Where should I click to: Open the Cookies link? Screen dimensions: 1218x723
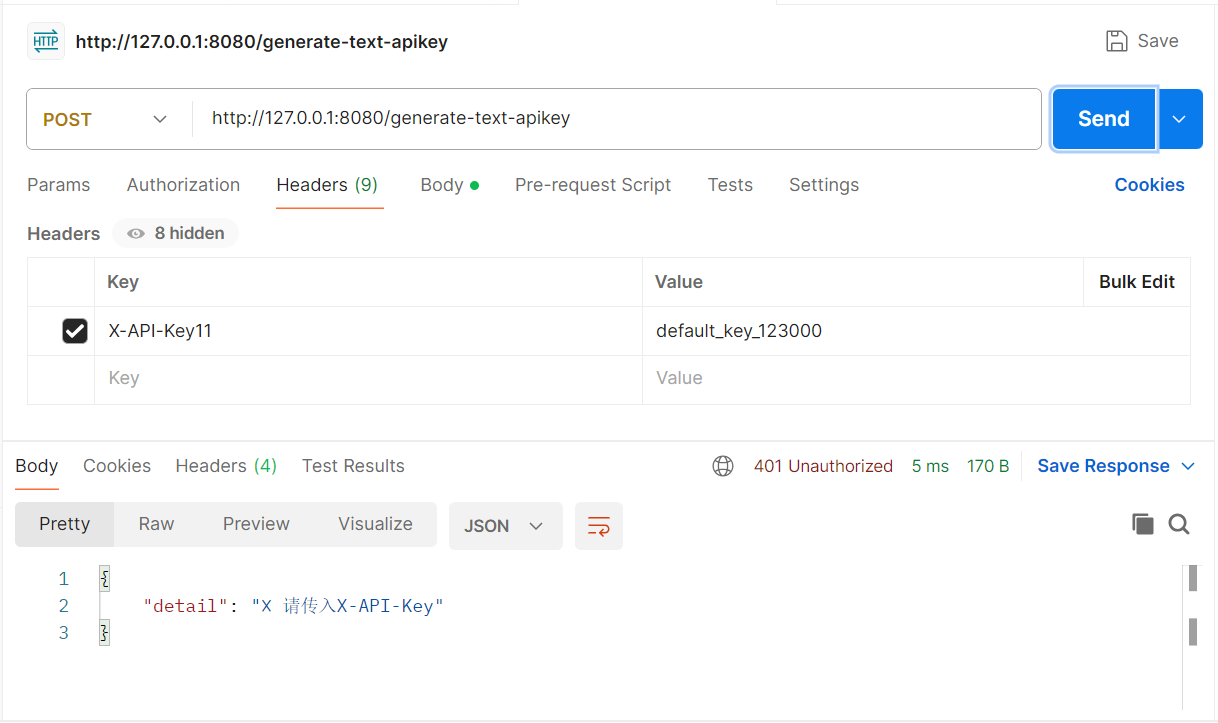click(x=1150, y=185)
